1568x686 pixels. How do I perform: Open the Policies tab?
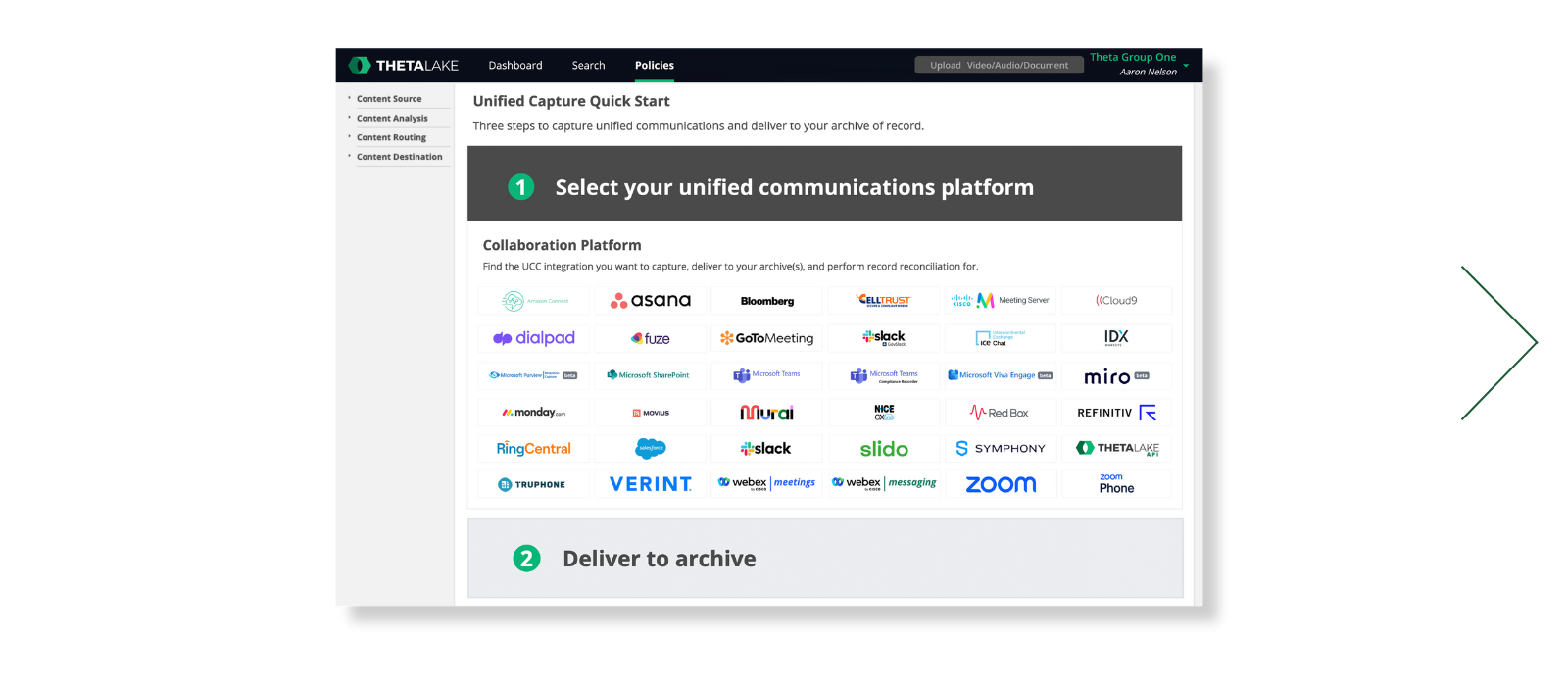click(x=655, y=66)
